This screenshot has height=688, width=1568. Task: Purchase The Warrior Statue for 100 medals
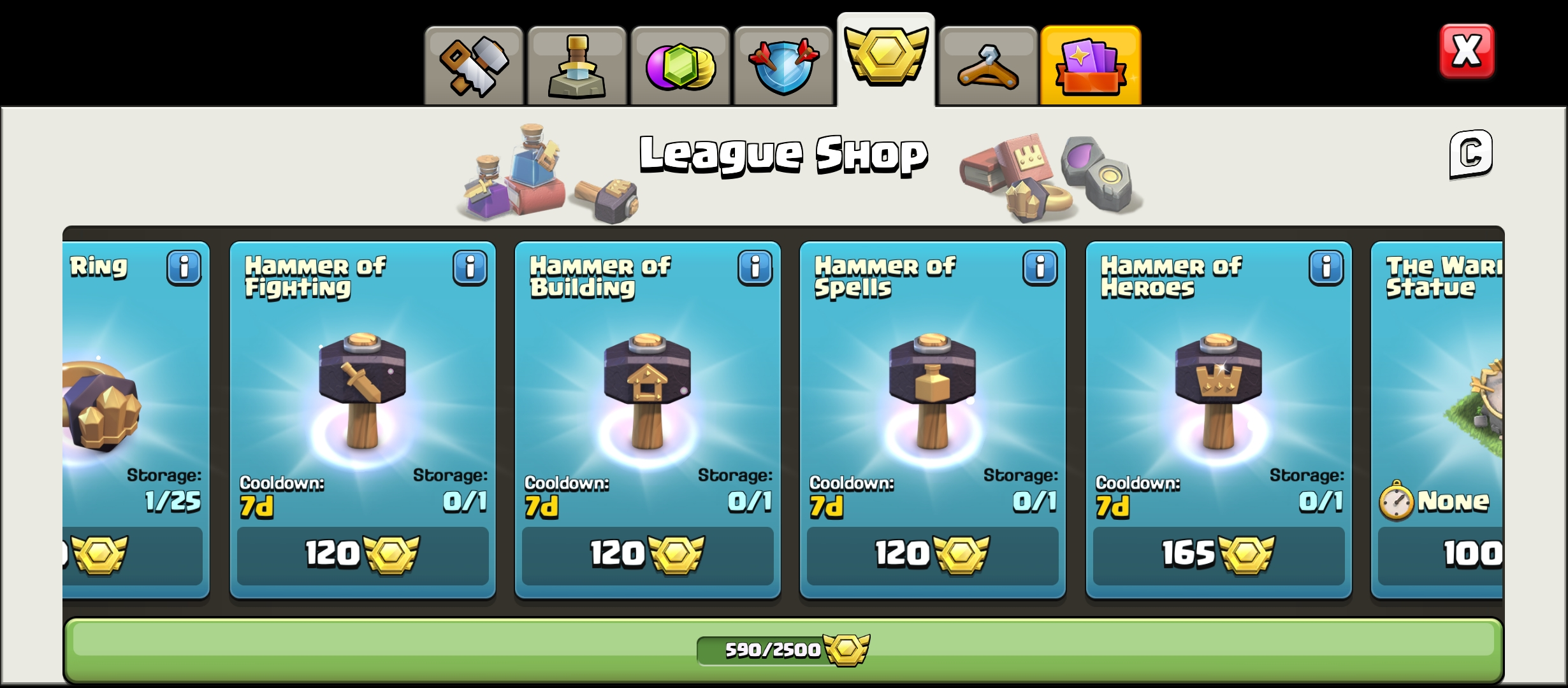coord(1441,555)
